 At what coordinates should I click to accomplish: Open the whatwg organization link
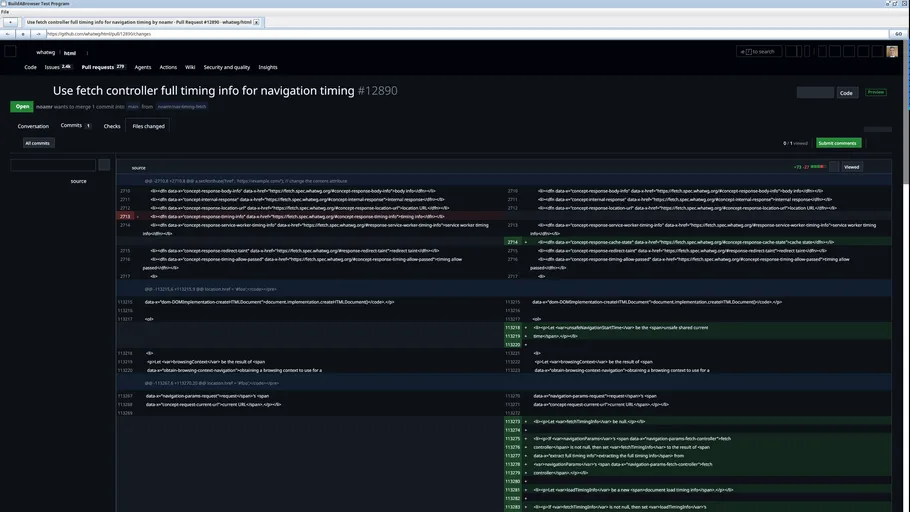pos(45,52)
